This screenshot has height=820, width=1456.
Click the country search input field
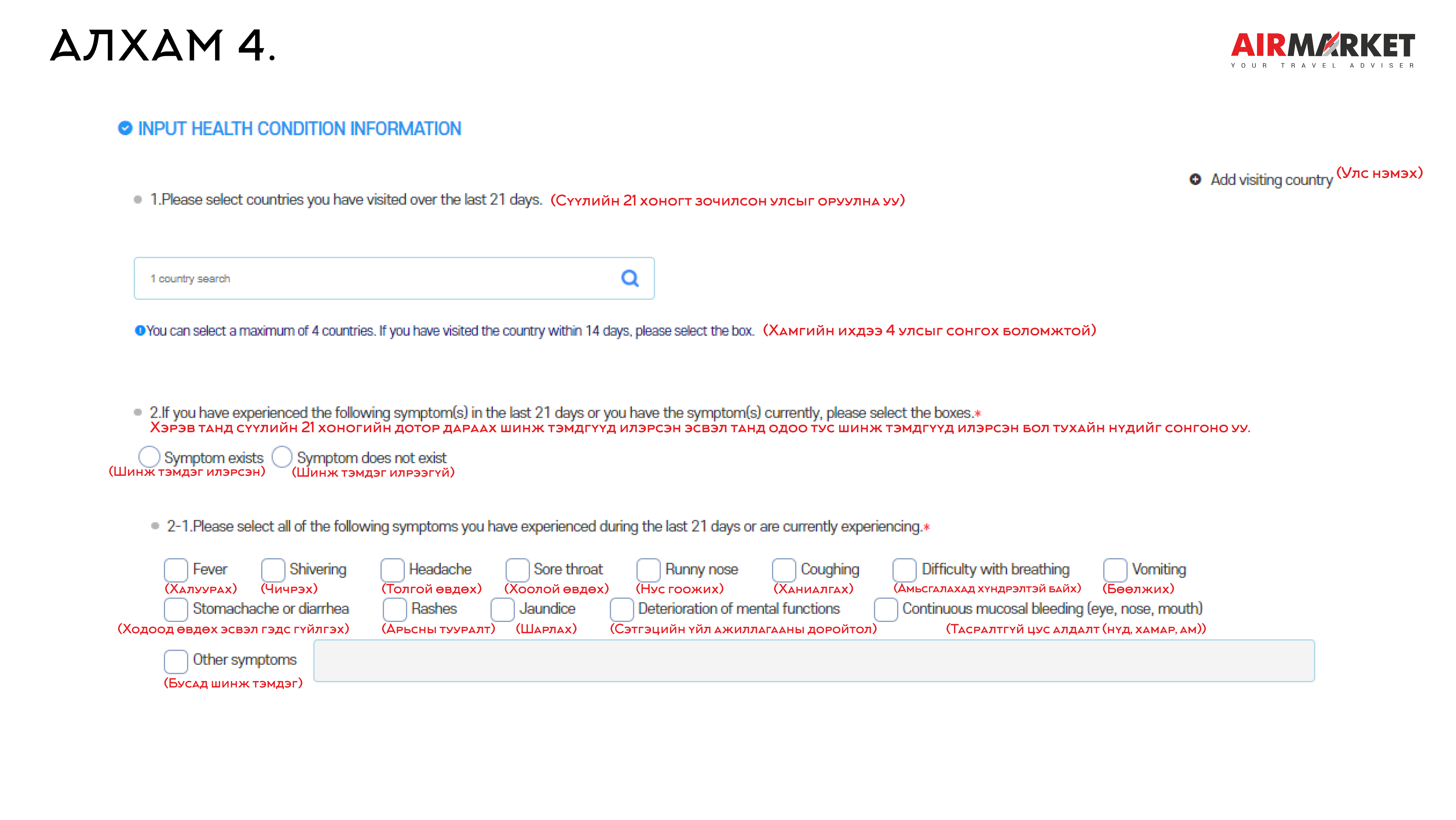click(x=394, y=278)
